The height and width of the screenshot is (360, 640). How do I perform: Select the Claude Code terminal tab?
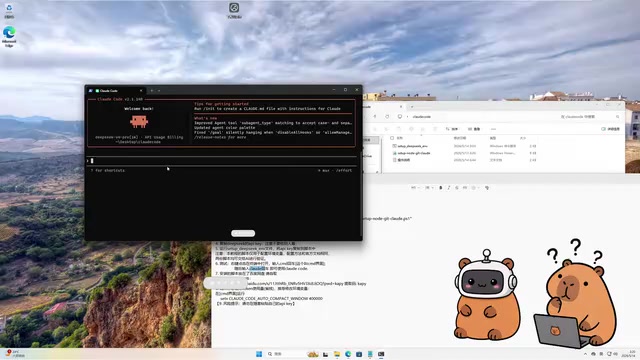click(116, 91)
